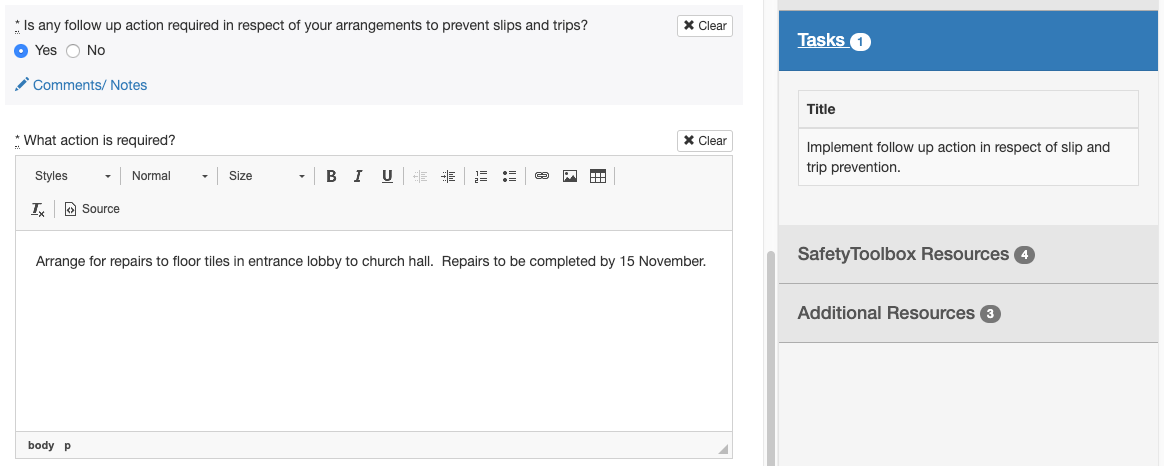Insert a table into the editor
Viewport: 1164px width, 466px height.
pos(598,176)
